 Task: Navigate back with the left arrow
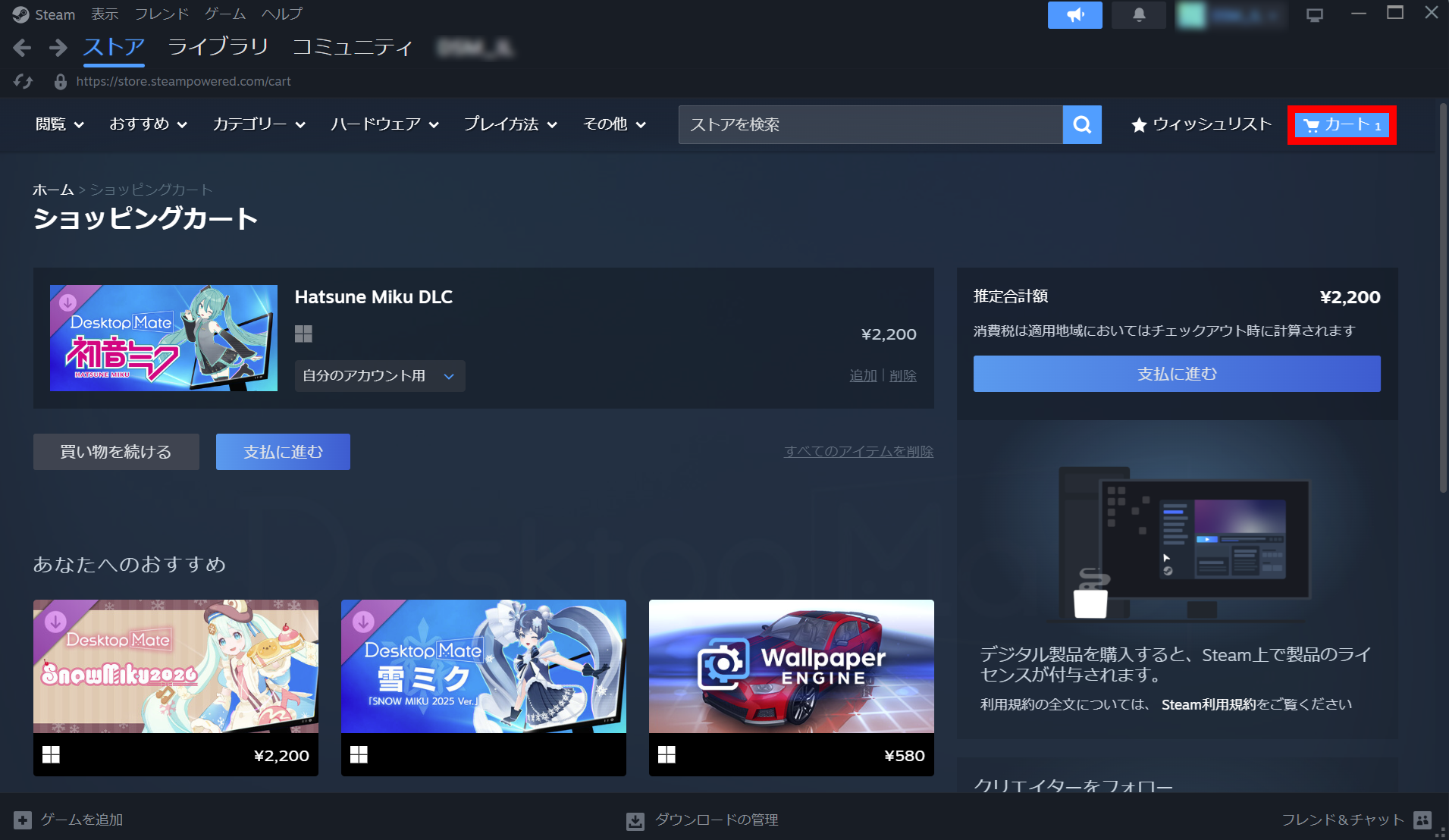tap(22, 47)
